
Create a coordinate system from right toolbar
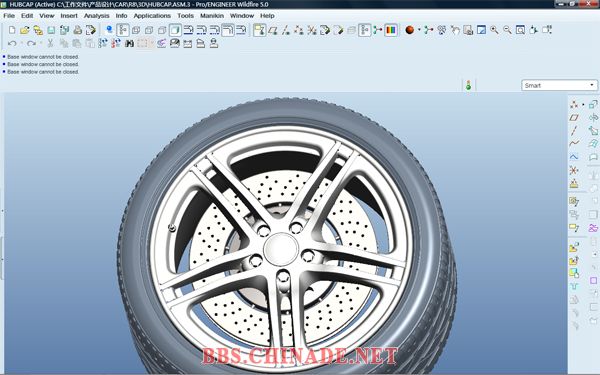point(574,170)
